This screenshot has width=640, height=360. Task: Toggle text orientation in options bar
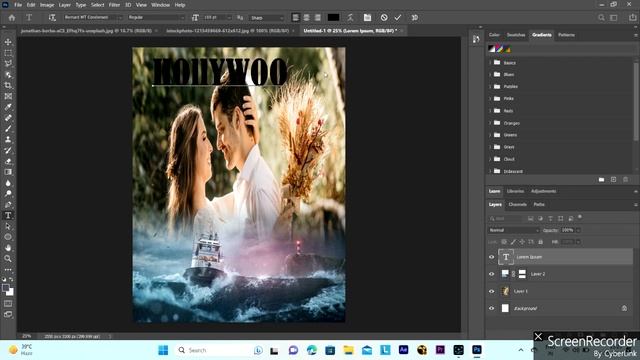52,18
